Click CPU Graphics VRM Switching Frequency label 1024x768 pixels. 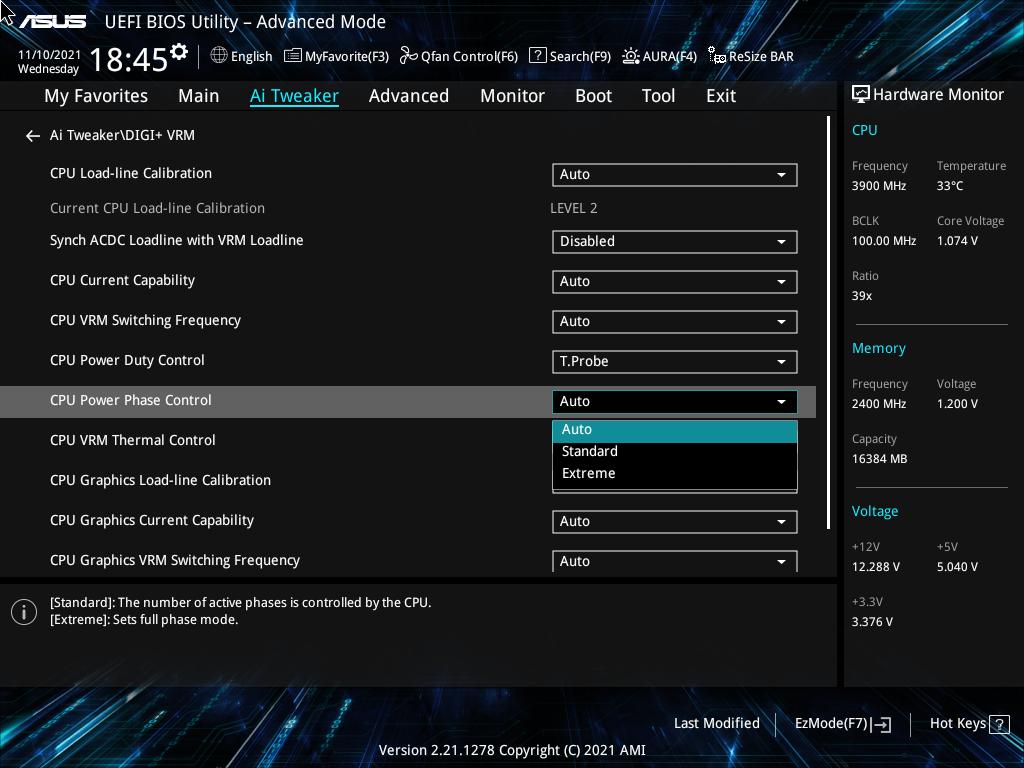(175, 560)
